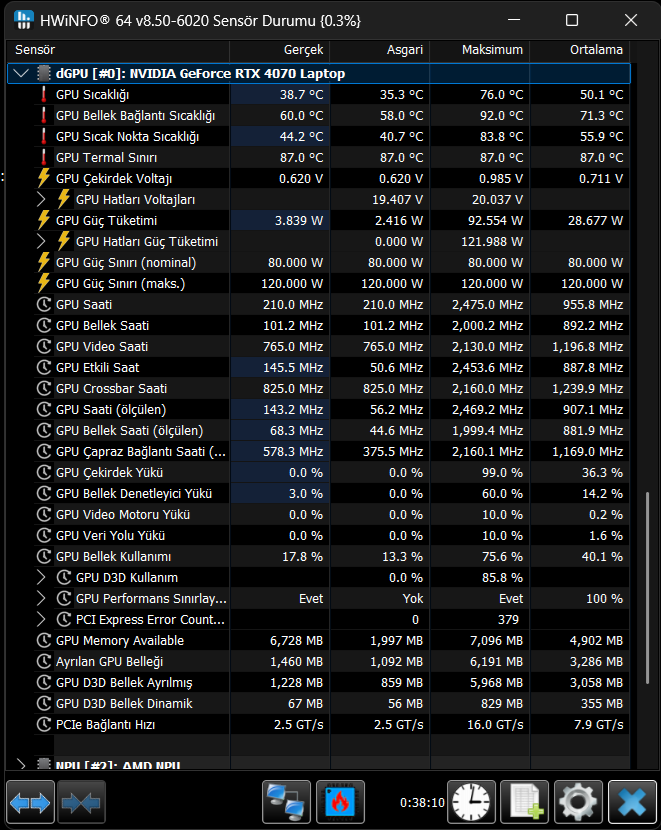Expand PCI Express Error Count group
Image resolution: width=661 pixels, height=830 pixels.
41,619
